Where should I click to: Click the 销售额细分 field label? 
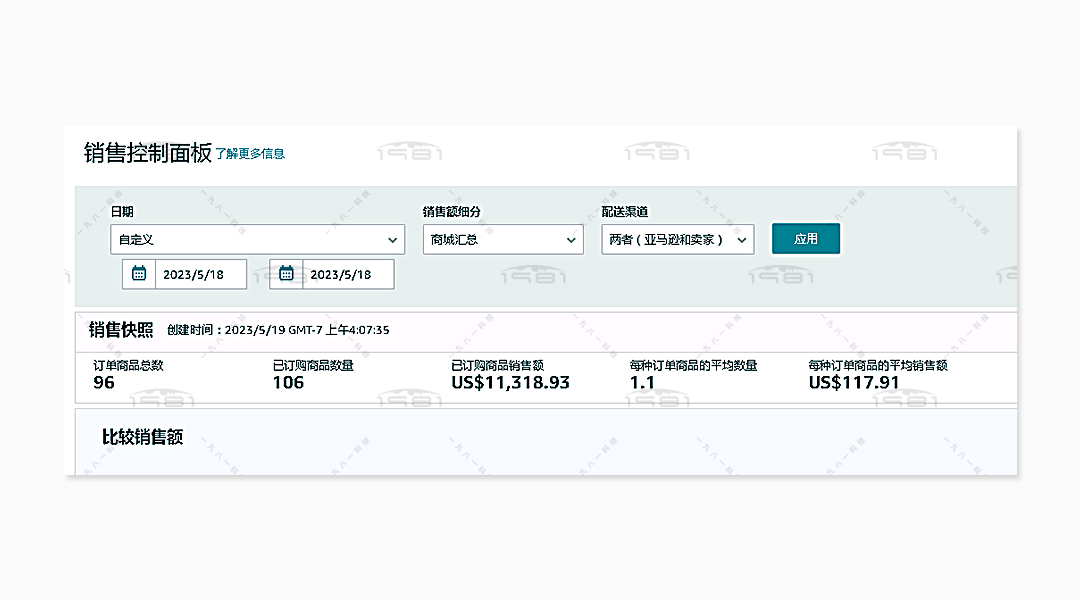(x=452, y=212)
